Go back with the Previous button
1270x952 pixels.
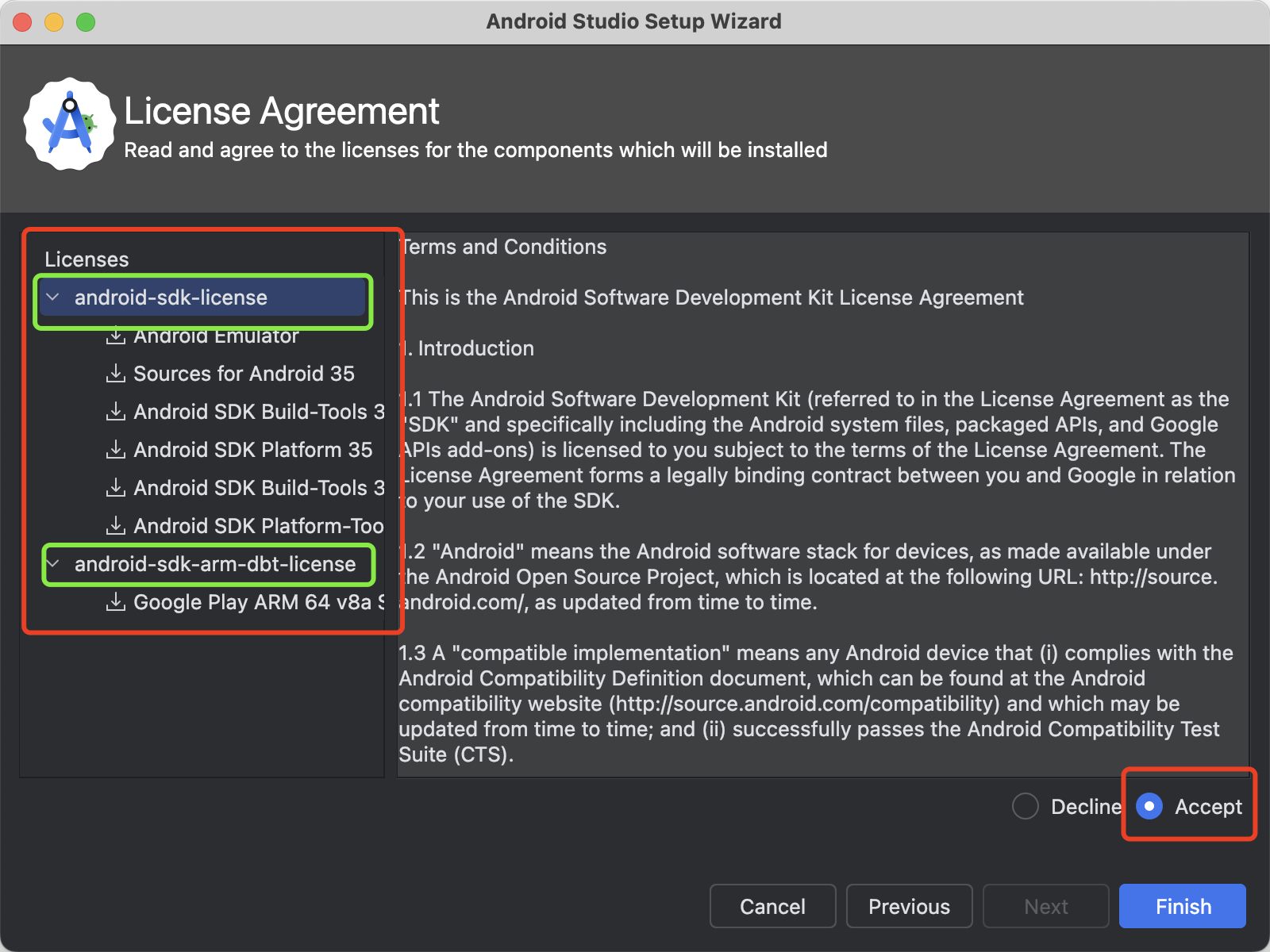pos(909,906)
